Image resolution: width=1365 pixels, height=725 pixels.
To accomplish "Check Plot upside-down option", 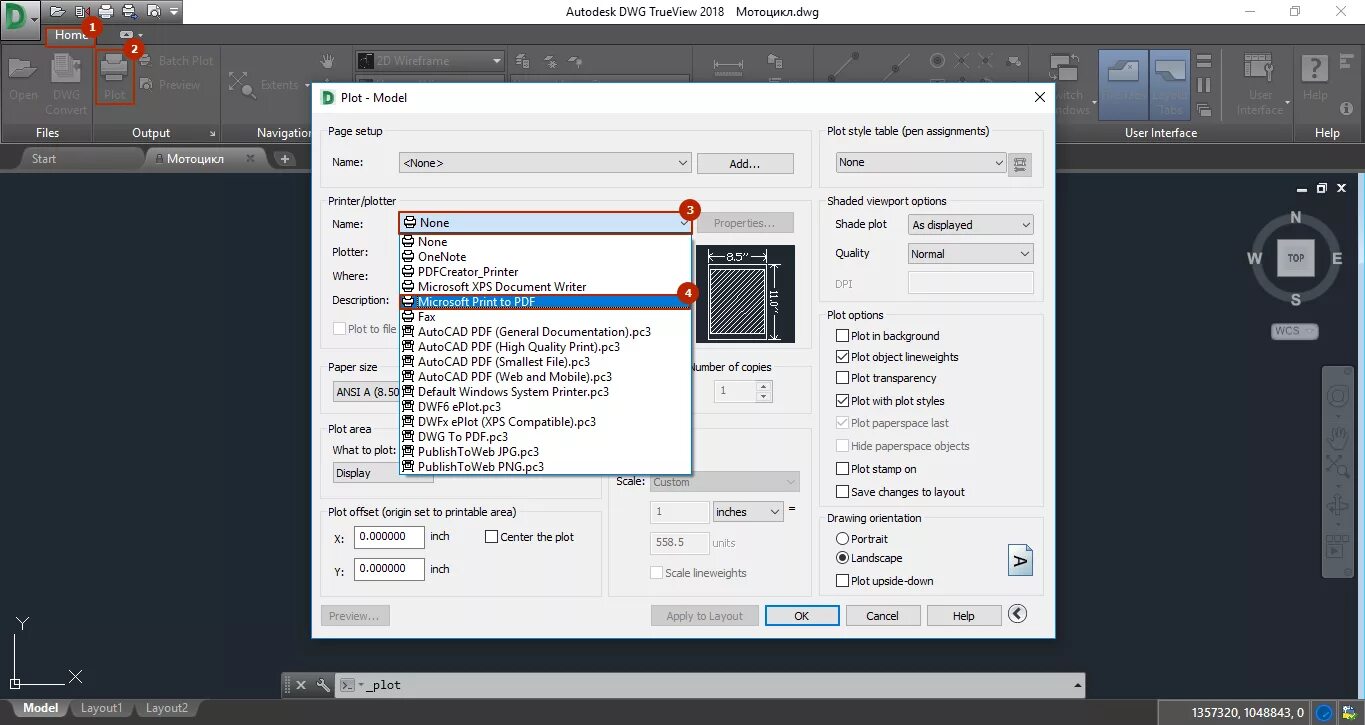I will (842, 581).
